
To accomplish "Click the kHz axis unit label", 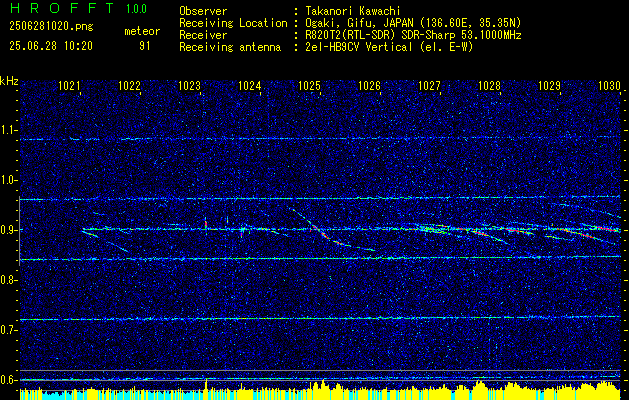I will pos(9,81).
